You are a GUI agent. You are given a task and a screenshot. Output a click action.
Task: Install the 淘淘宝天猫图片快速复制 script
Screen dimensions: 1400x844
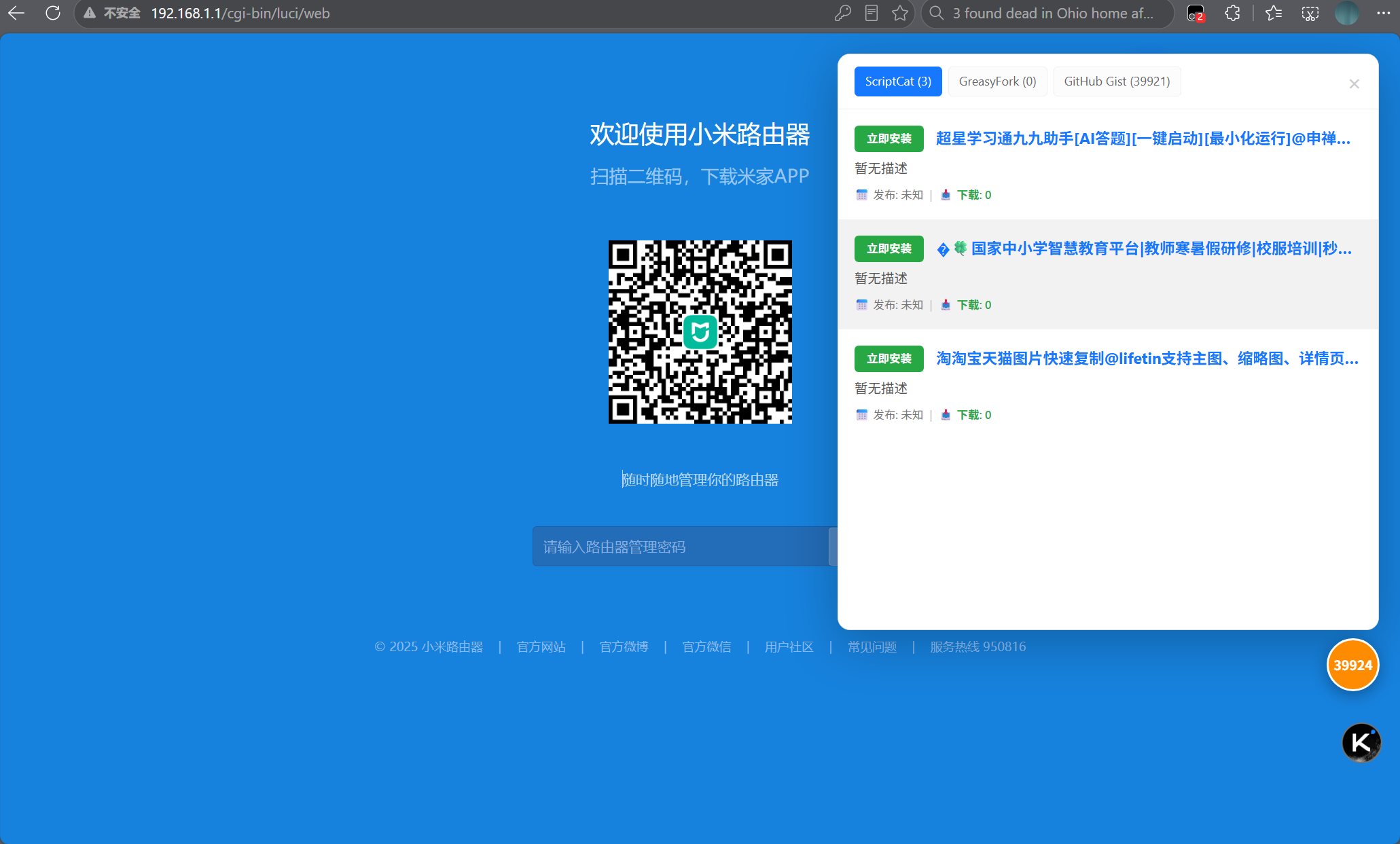pyautogui.click(x=889, y=359)
